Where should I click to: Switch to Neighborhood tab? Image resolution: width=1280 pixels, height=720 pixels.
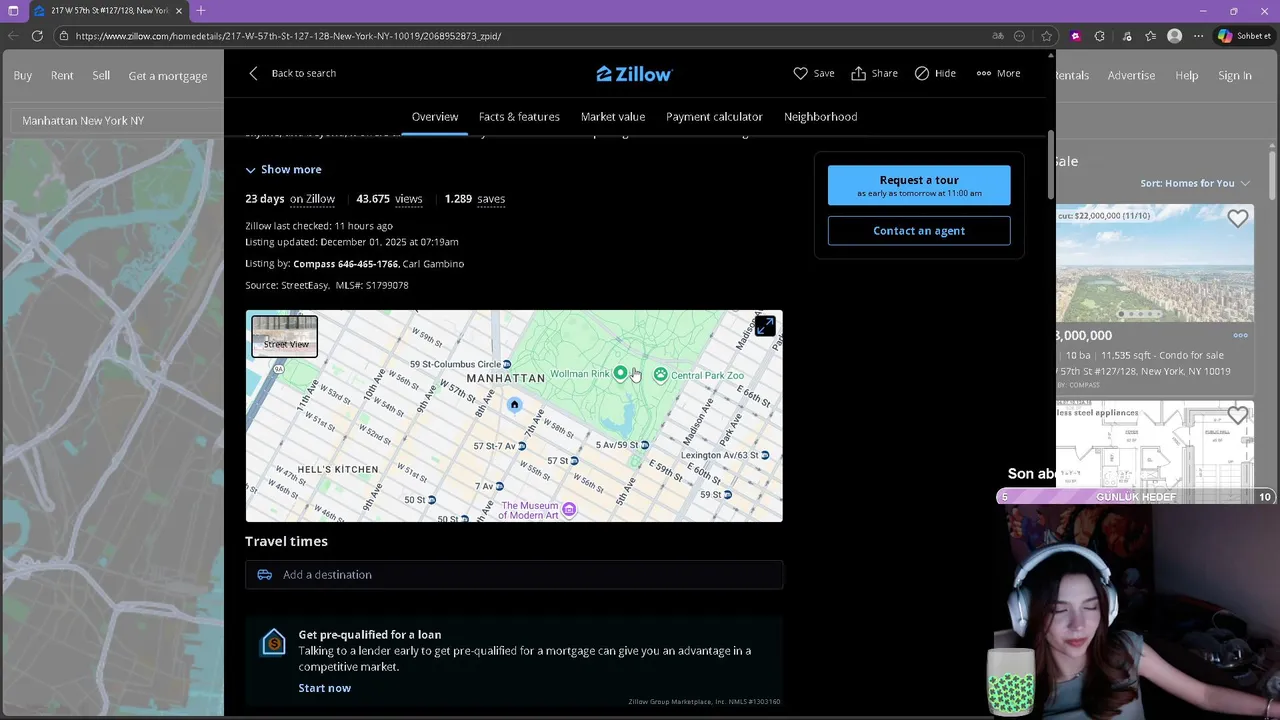820,116
